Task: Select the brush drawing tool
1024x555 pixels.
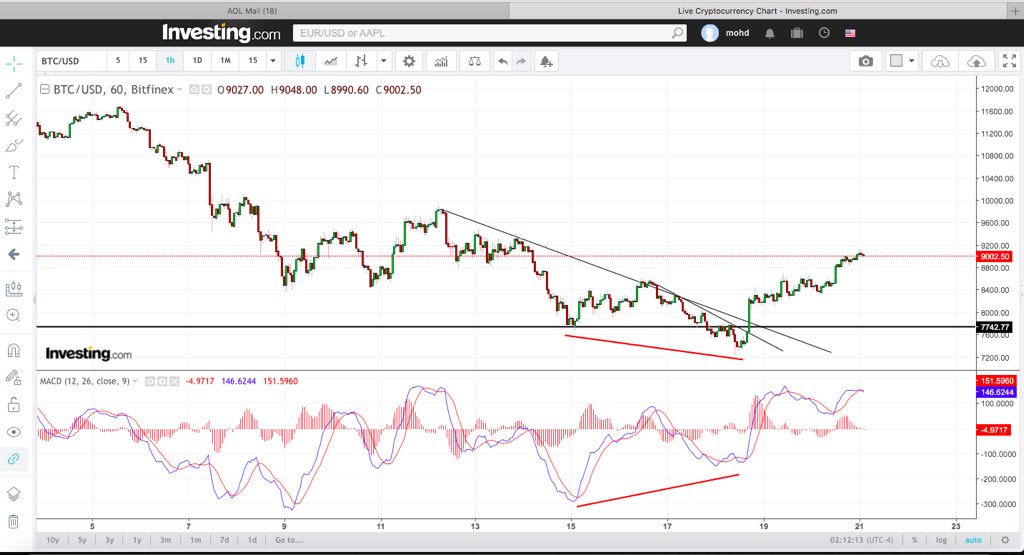Action: [x=14, y=146]
